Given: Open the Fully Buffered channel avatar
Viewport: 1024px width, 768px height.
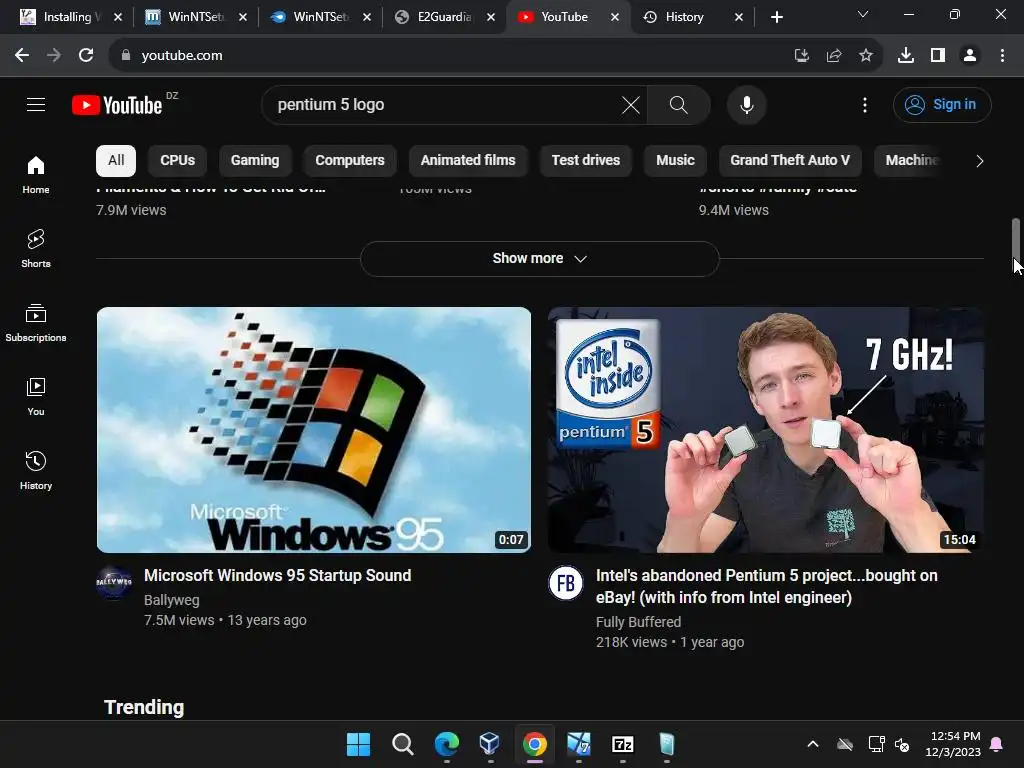Looking at the screenshot, I should click(566, 583).
